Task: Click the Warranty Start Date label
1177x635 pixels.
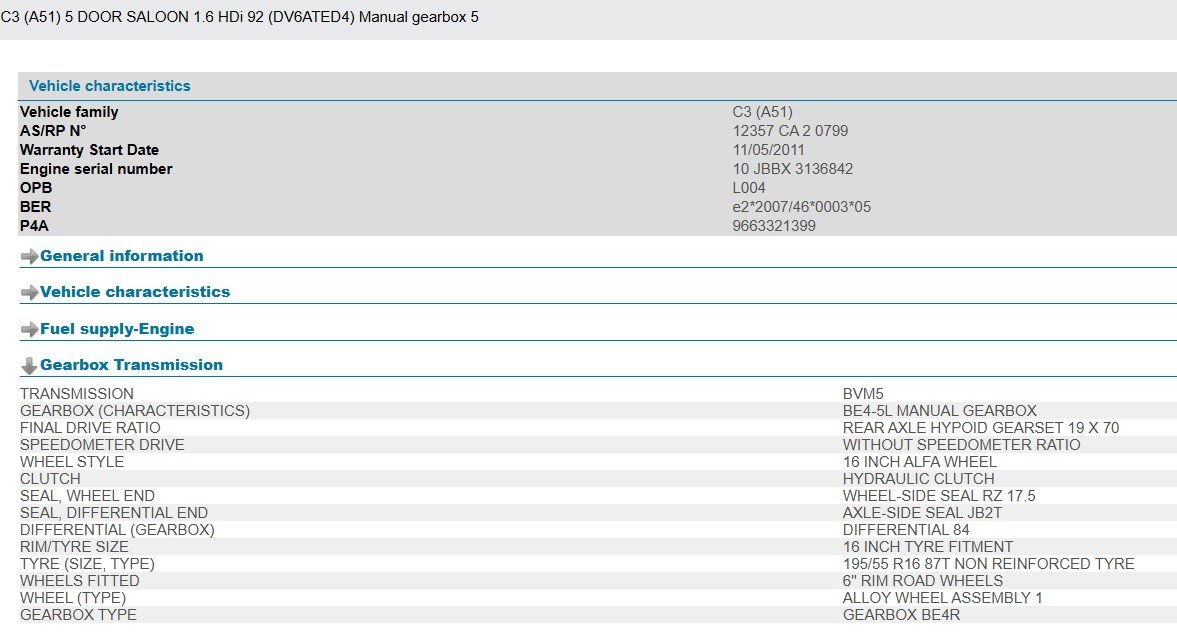Action: [89, 150]
